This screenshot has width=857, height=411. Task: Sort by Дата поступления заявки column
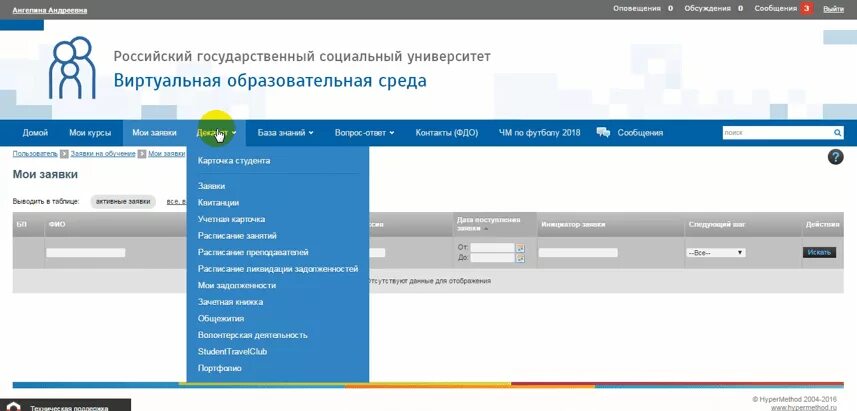click(x=488, y=224)
